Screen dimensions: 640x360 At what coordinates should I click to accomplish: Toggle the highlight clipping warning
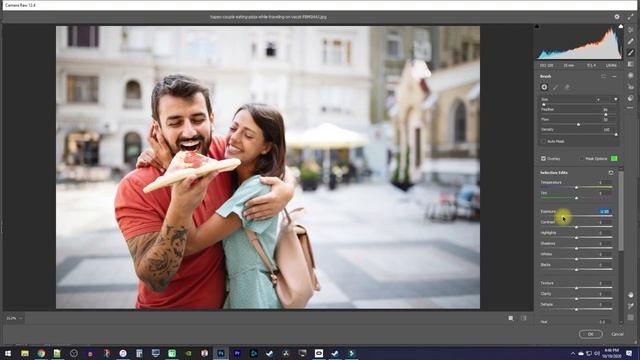[x=621, y=27]
